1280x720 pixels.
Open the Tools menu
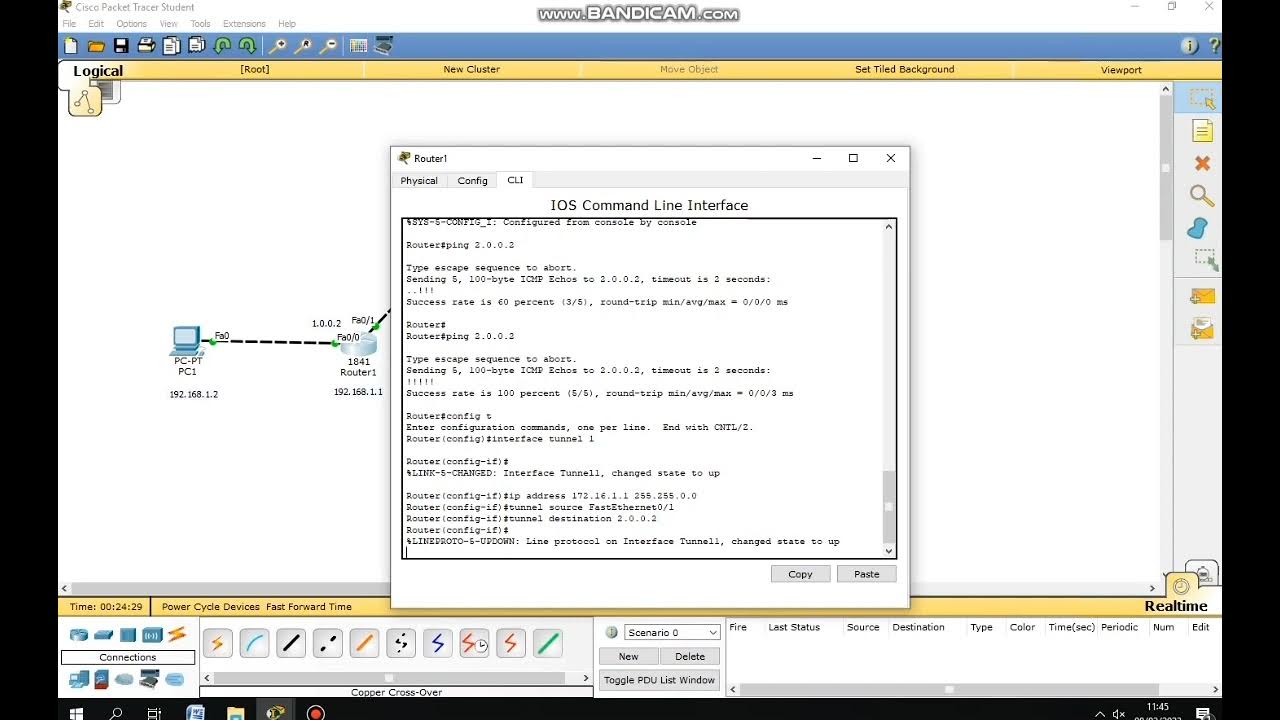(200, 24)
